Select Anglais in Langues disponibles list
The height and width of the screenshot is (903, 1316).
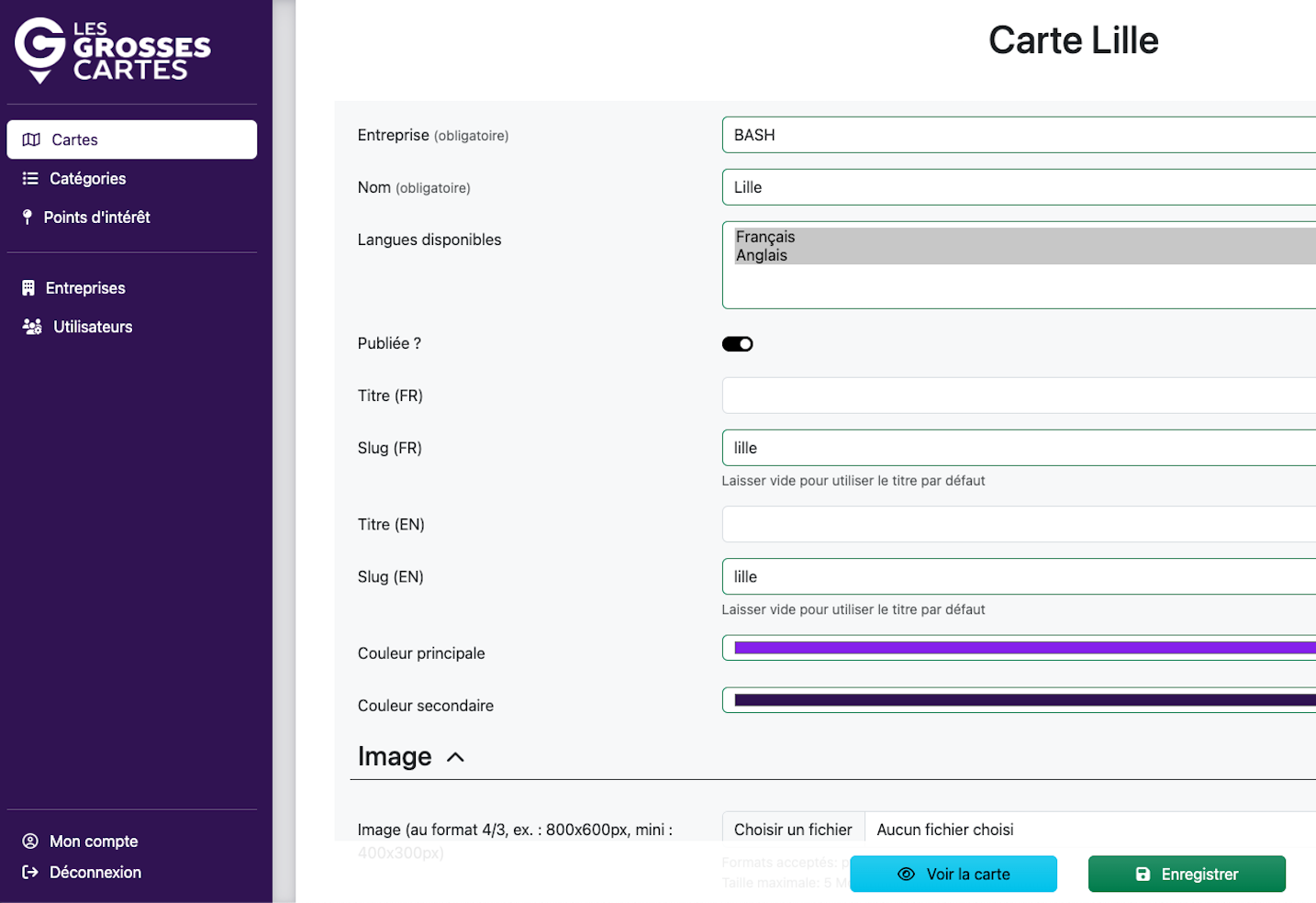(x=762, y=255)
